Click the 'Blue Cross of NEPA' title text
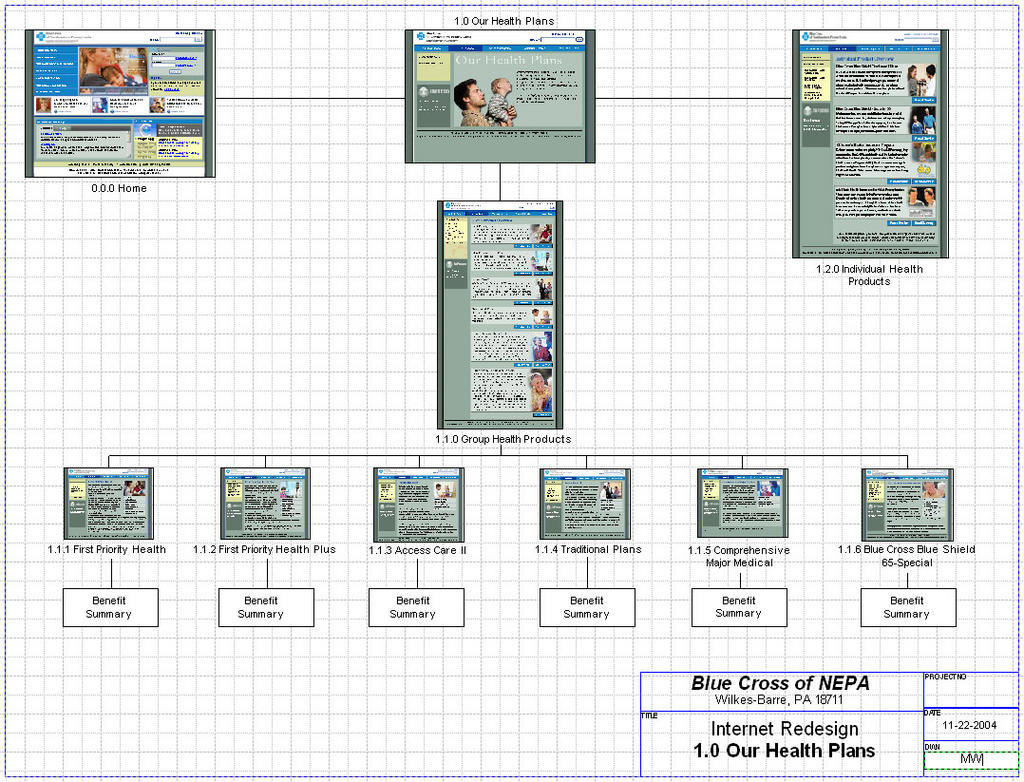Screen dimensions: 1024x782 [780, 683]
